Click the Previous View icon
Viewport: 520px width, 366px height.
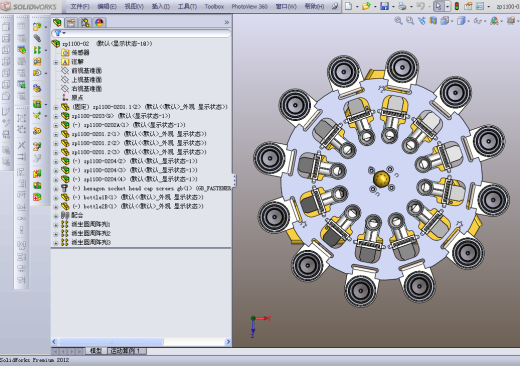(422, 21)
